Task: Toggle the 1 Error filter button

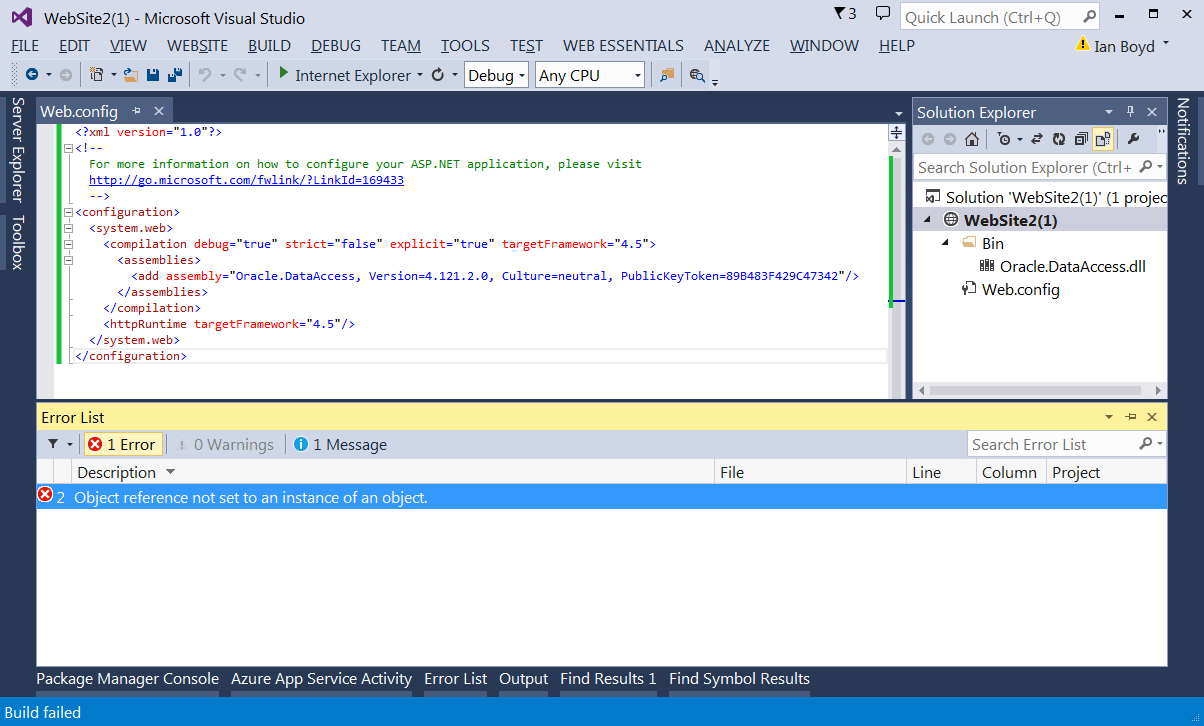Action: coord(121,444)
